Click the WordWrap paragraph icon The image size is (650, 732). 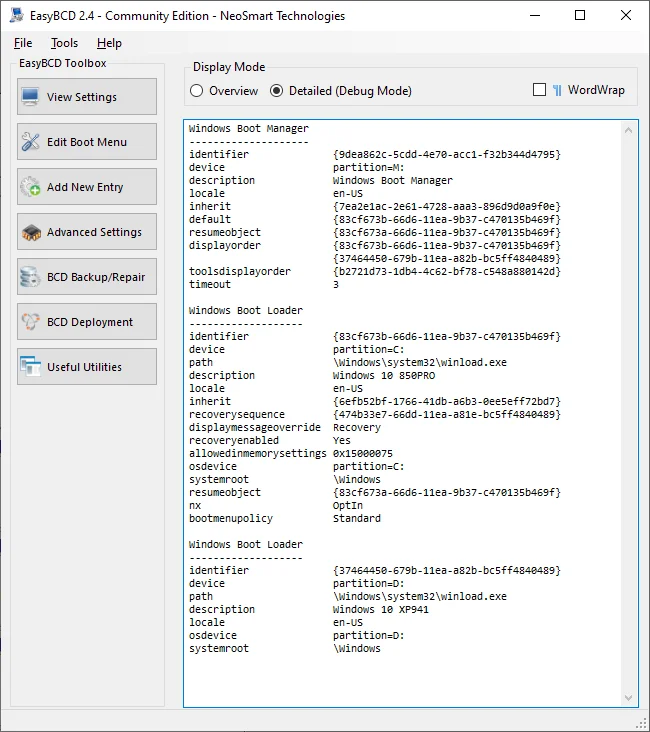tap(557, 90)
